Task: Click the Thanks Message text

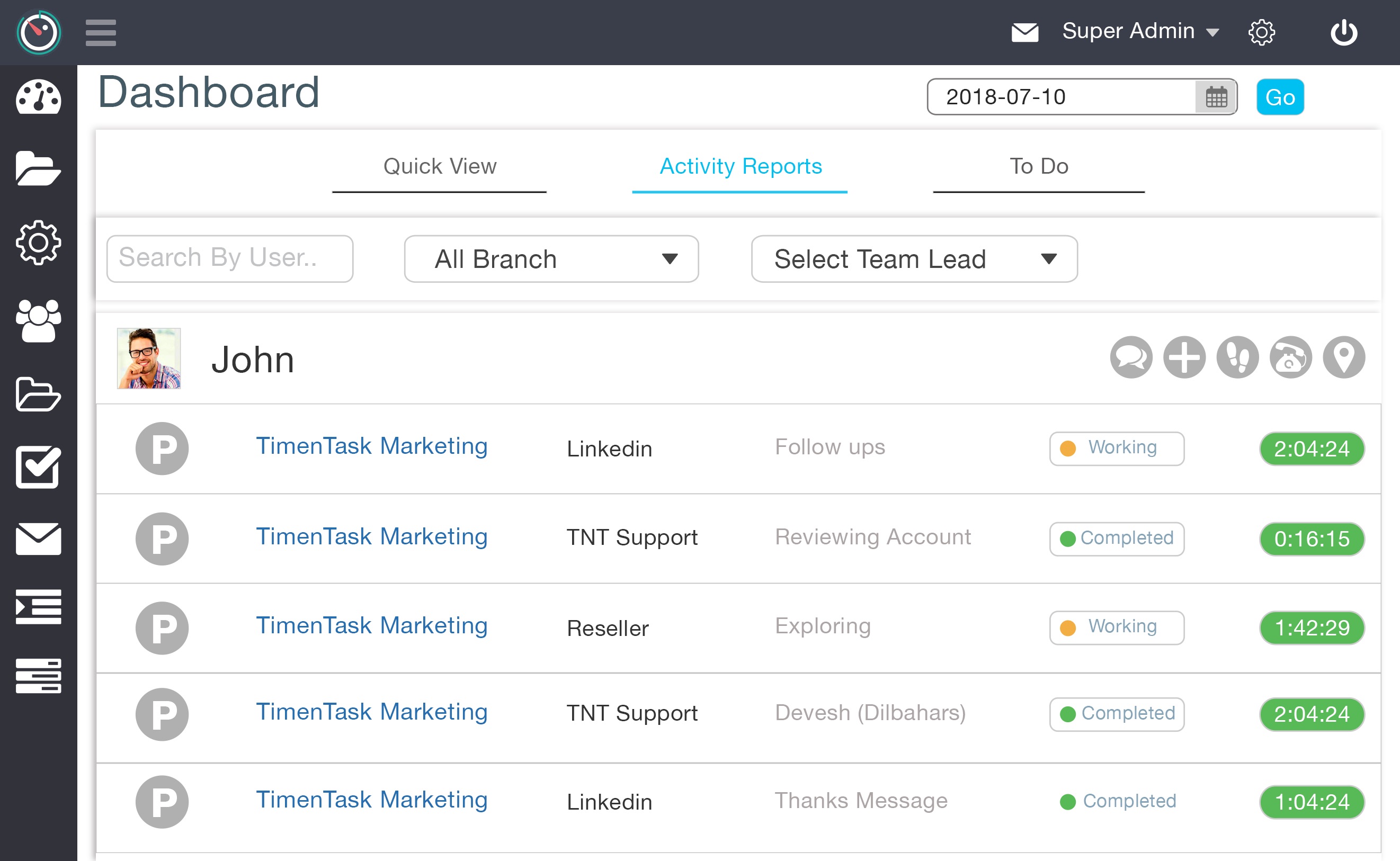Action: pyautogui.click(x=861, y=801)
